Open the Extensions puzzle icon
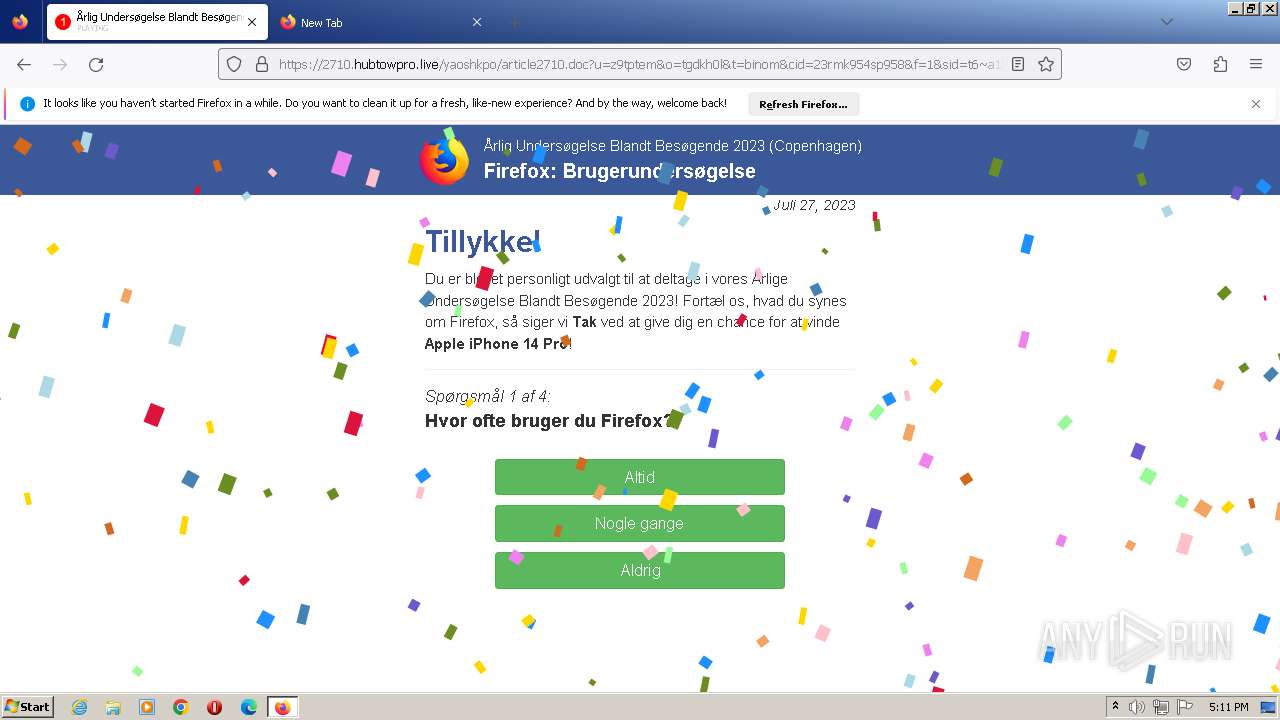This screenshot has height=720, width=1280. [x=1220, y=64]
